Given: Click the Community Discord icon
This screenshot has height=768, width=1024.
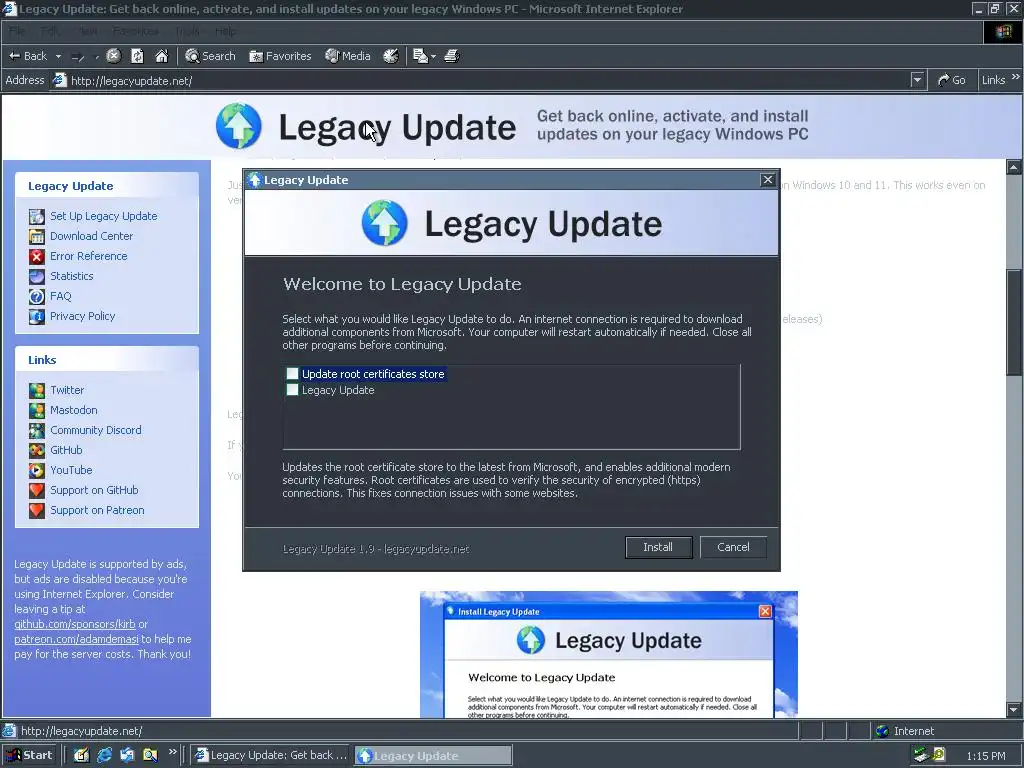Looking at the screenshot, I should tap(37, 430).
